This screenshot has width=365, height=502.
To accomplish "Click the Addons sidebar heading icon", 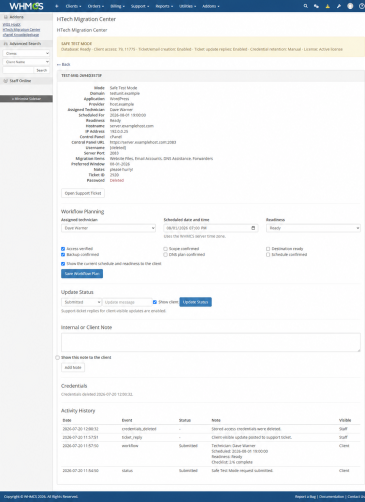I will (6, 17).
